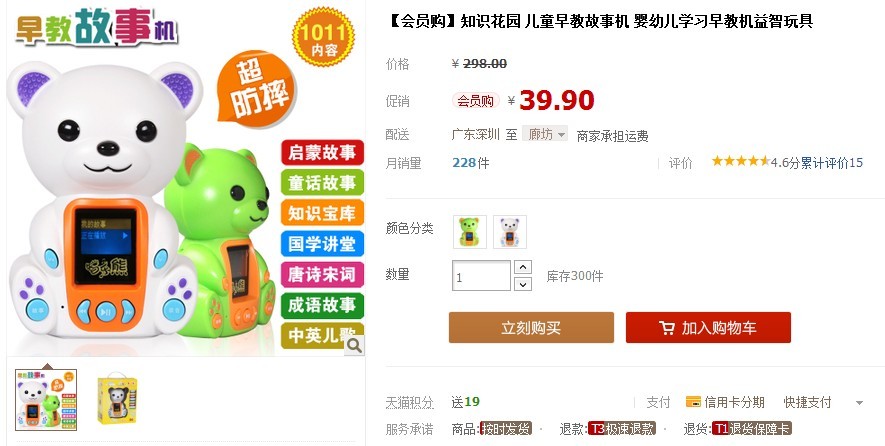Select the green bear color option

pos(470,231)
